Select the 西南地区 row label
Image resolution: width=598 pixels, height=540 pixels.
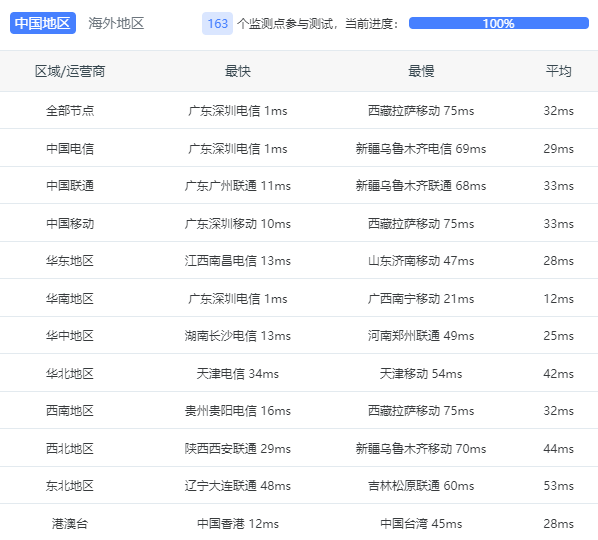(x=70, y=411)
